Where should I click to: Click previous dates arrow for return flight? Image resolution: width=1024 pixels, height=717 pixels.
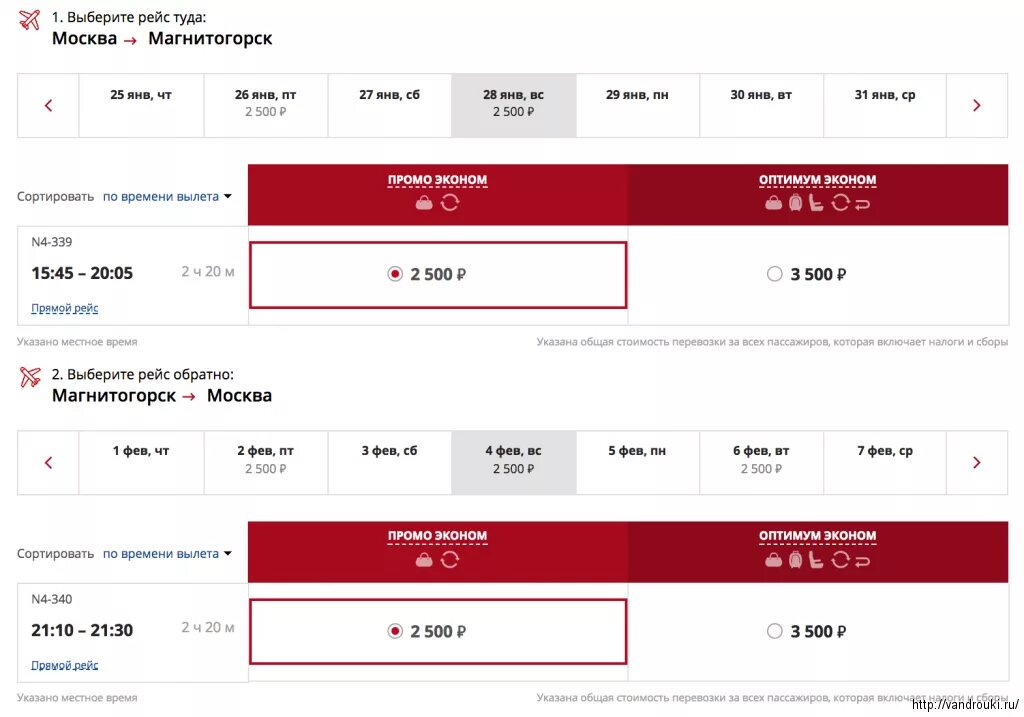click(x=48, y=462)
